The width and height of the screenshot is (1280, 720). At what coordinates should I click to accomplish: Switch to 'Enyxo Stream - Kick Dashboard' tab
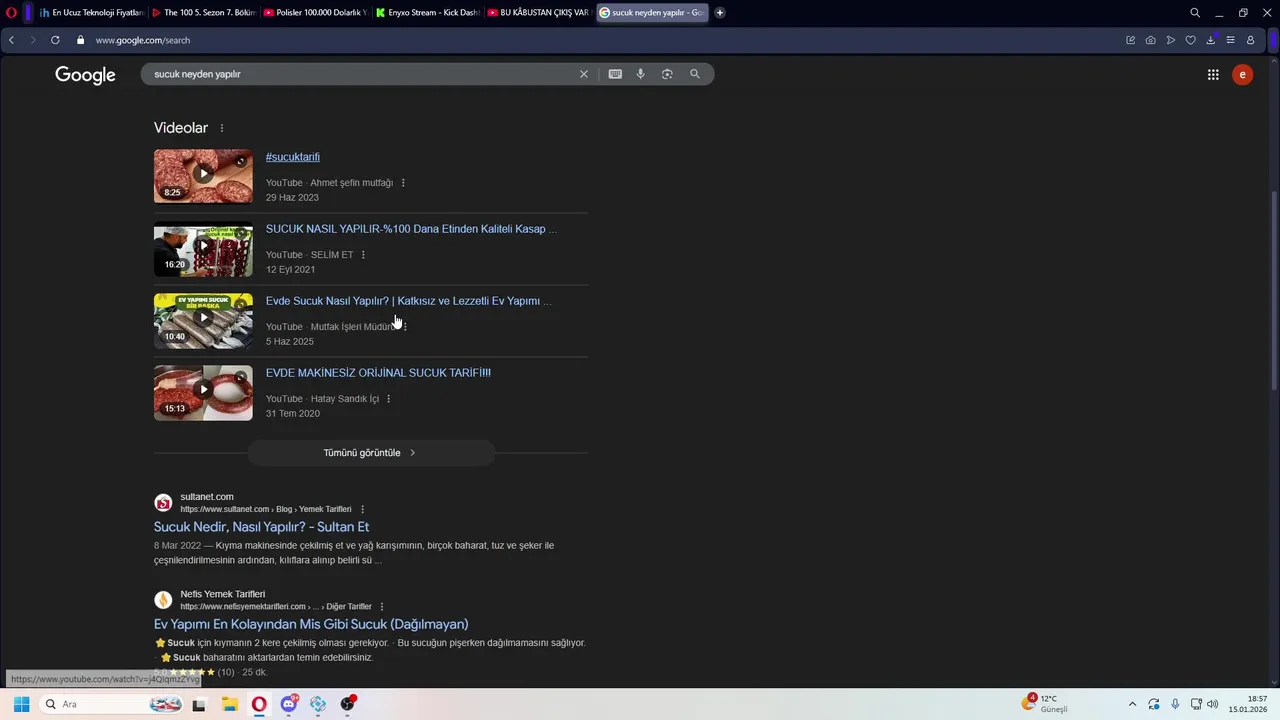point(428,13)
